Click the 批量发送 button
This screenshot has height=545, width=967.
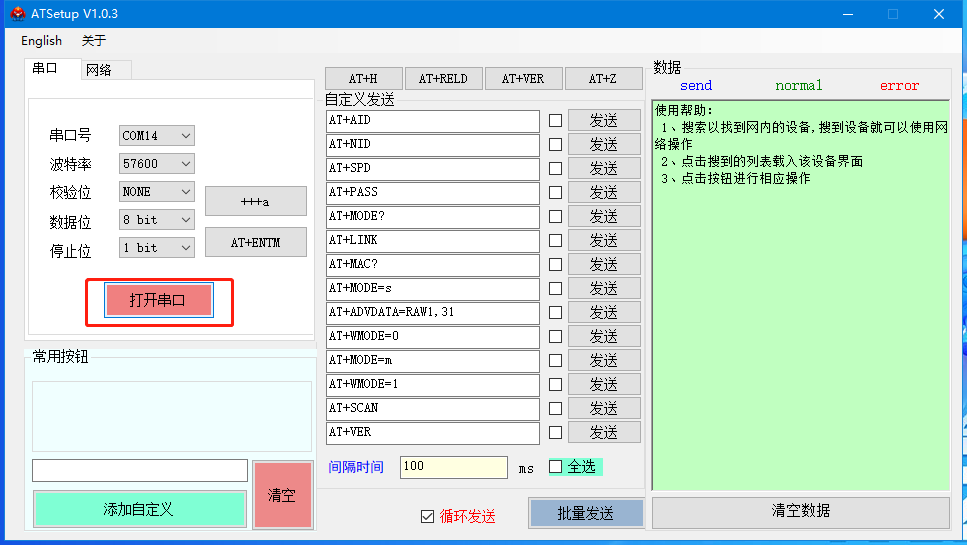click(x=585, y=513)
